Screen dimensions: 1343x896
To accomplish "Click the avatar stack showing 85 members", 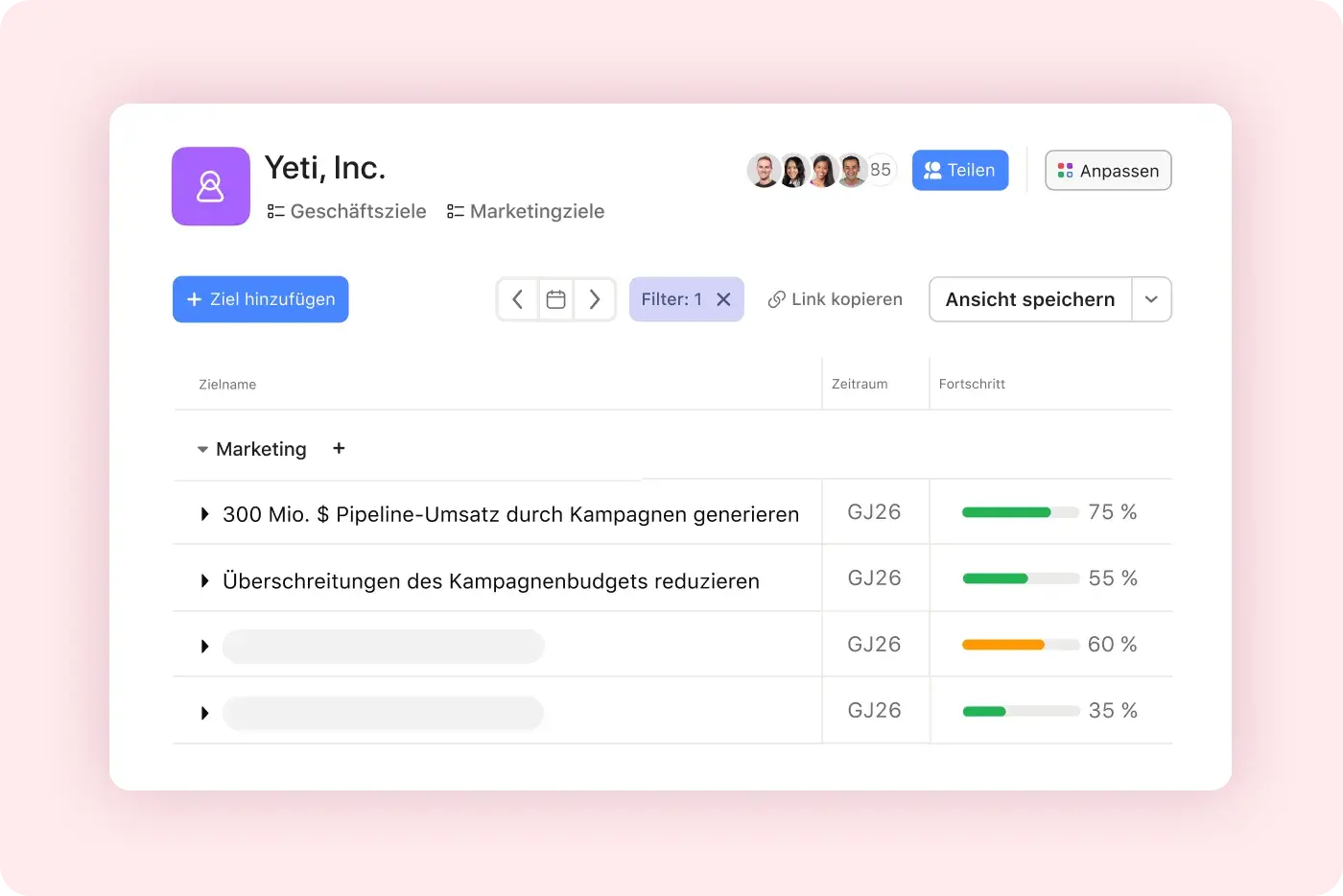I will pyautogui.click(x=820, y=170).
